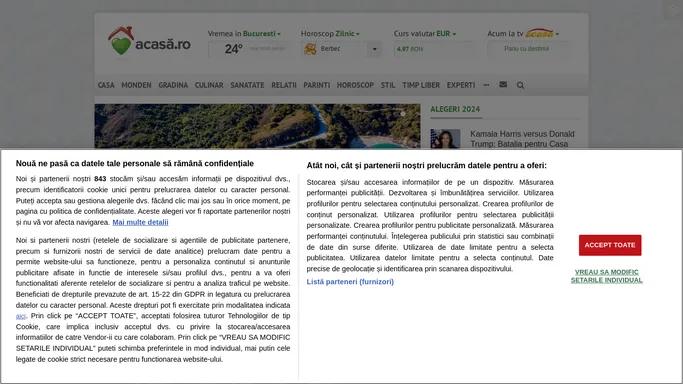Click the acasa.ro house heart logo
This screenshot has width=683, height=384.
[x=149, y=40]
